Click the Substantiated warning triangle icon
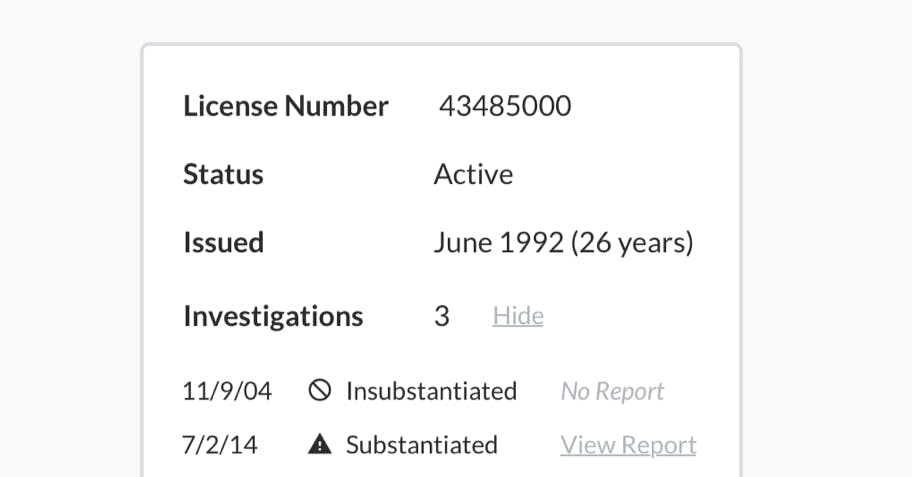 [320, 445]
